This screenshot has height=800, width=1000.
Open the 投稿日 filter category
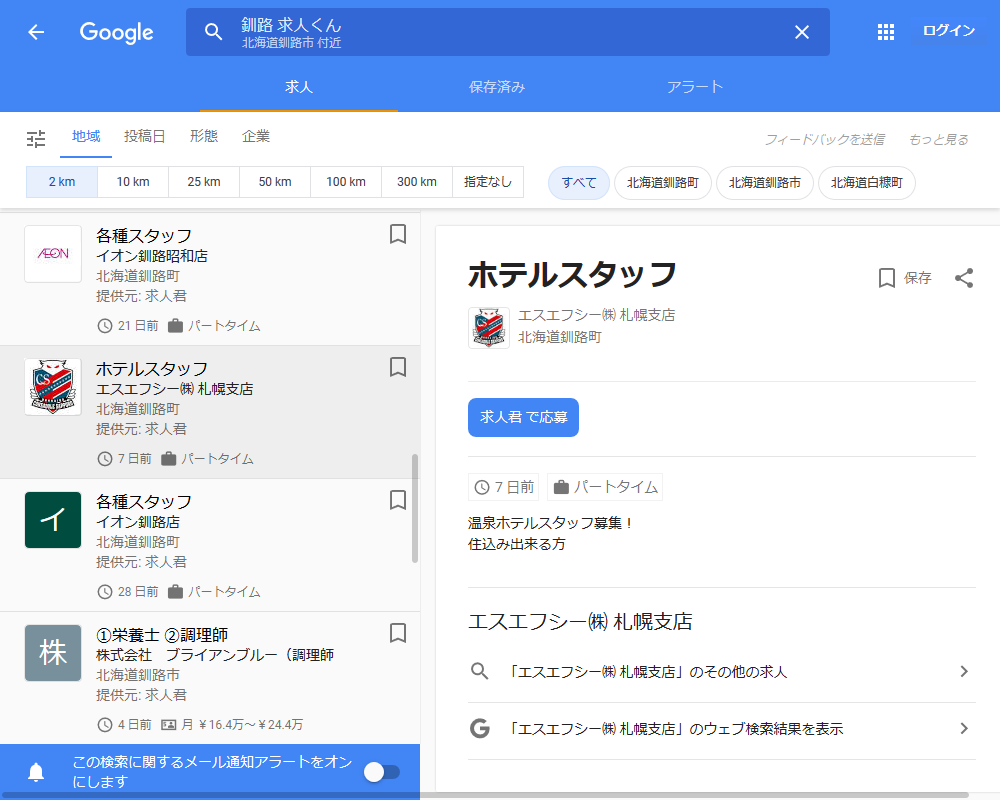pos(145,137)
